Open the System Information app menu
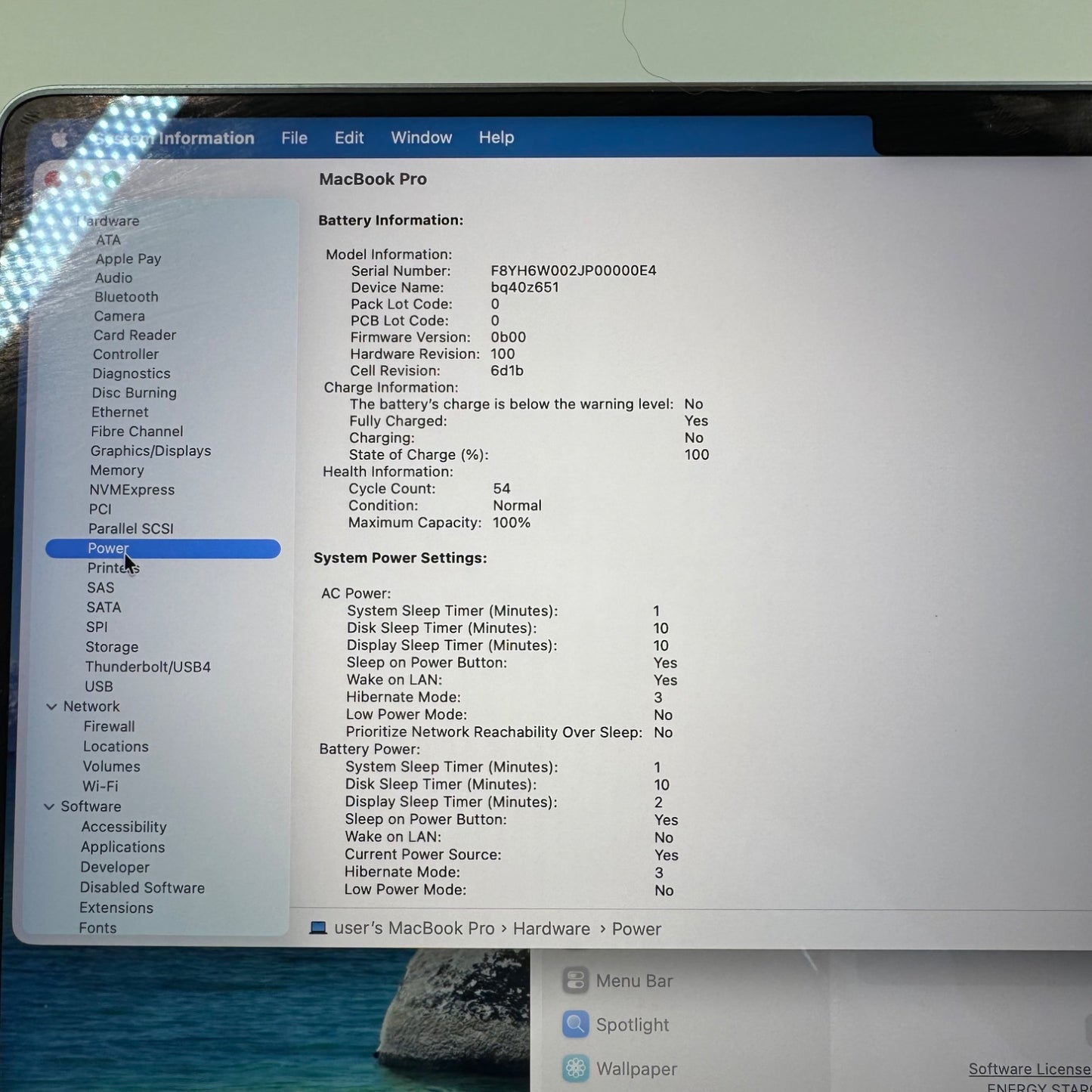This screenshot has height=1092, width=1092. [x=175, y=138]
